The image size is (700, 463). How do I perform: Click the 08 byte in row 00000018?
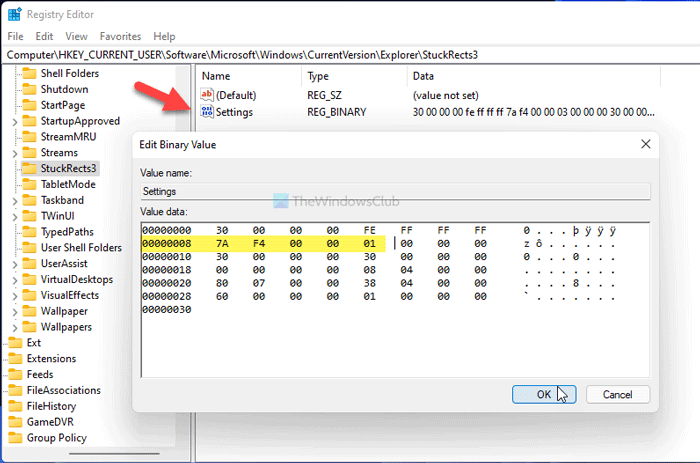coord(370,270)
